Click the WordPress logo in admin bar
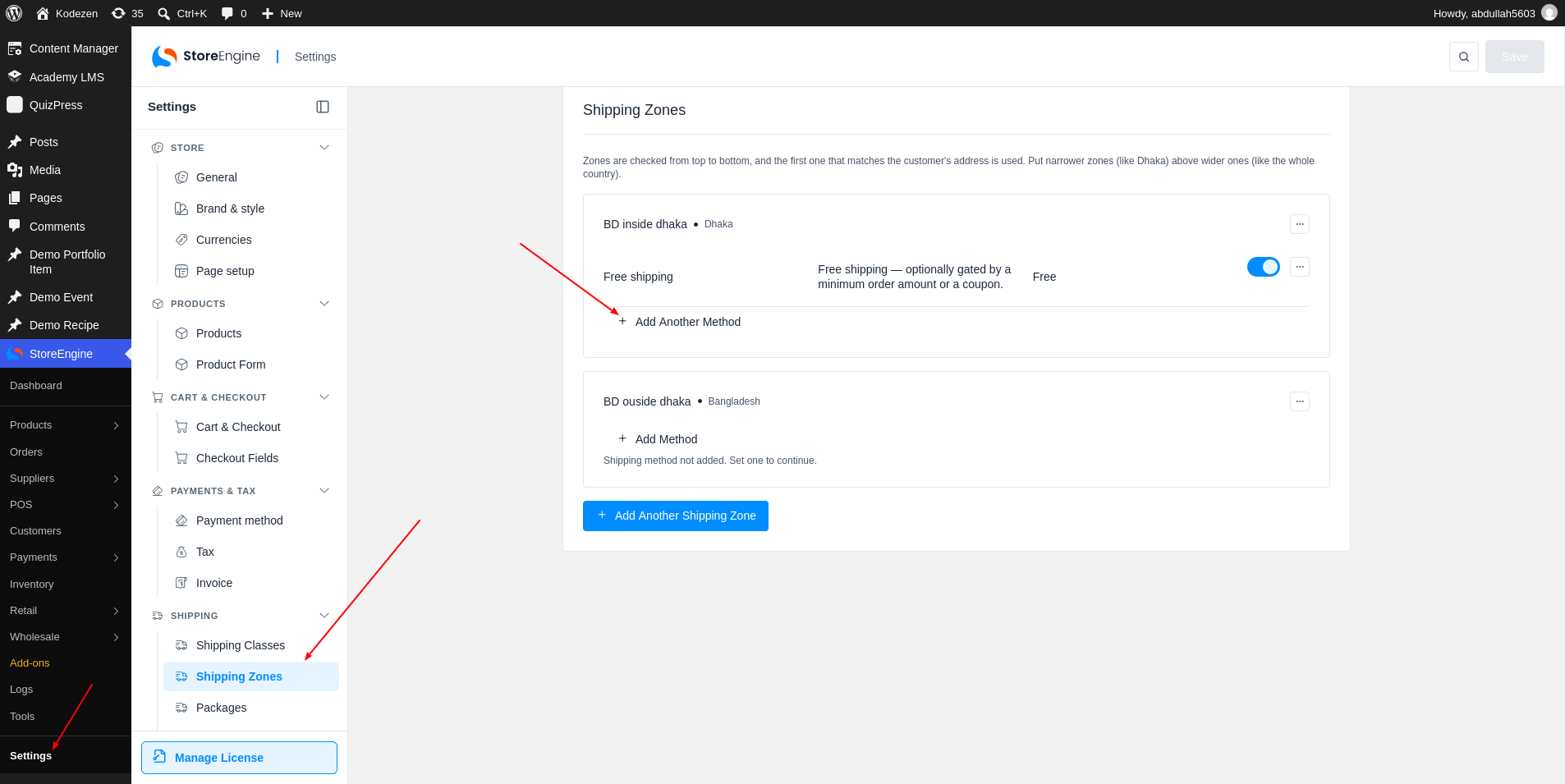The height and width of the screenshot is (784, 1565). point(14,13)
